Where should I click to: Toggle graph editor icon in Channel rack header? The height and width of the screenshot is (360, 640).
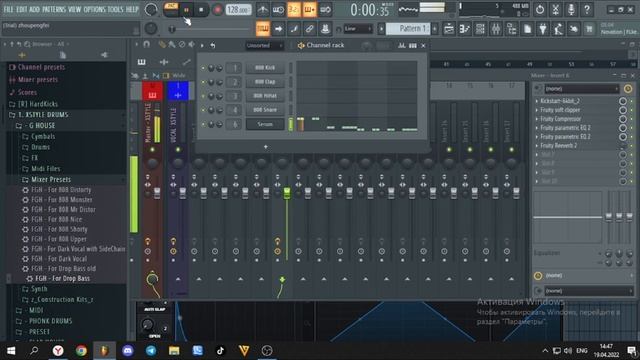(x=402, y=46)
